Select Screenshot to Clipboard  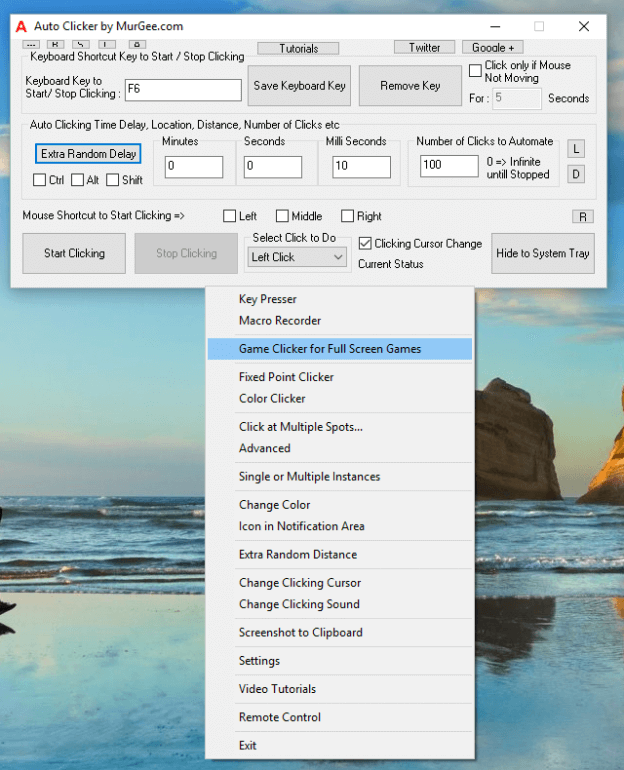(340, 633)
